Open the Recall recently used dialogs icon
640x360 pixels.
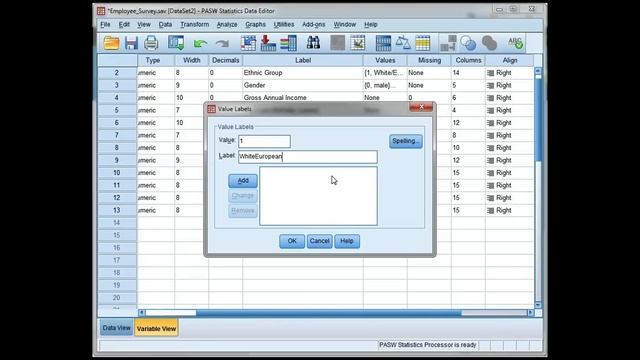(x=176, y=43)
